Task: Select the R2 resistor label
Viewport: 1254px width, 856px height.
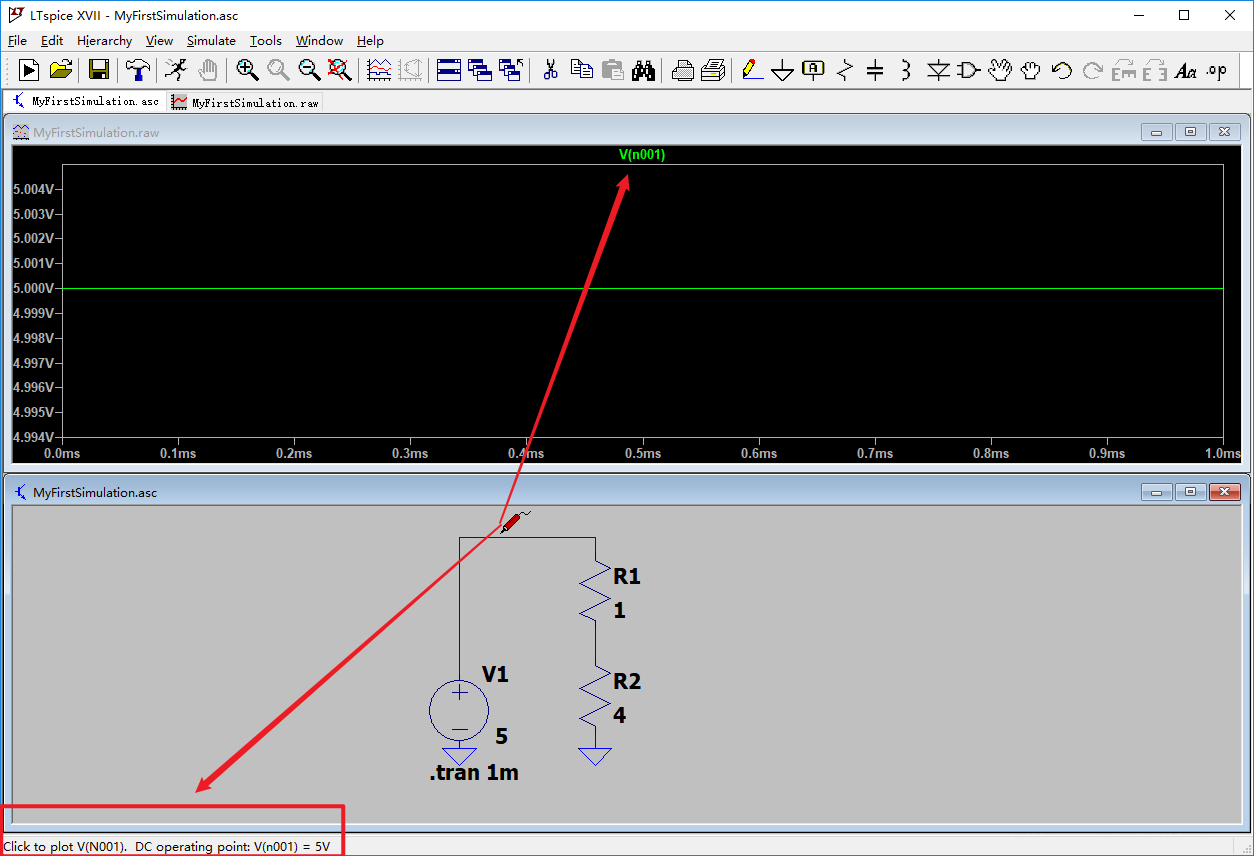Action: click(x=627, y=681)
